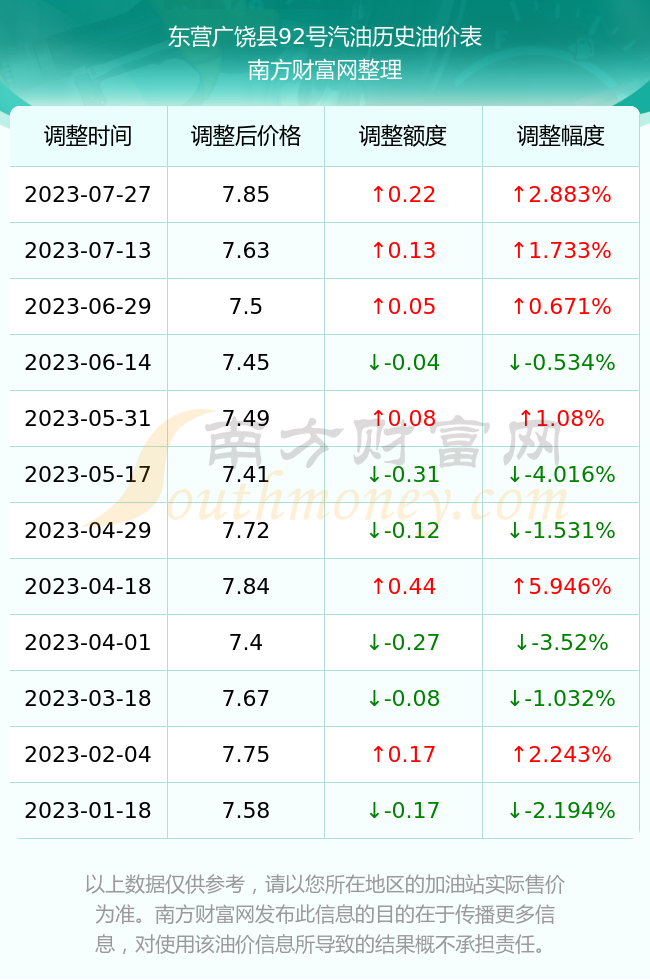The height and width of the screenshot is (980, 650).
Task: Click the ↑5.946% percentage cell
Action: (x=561, y=586)
